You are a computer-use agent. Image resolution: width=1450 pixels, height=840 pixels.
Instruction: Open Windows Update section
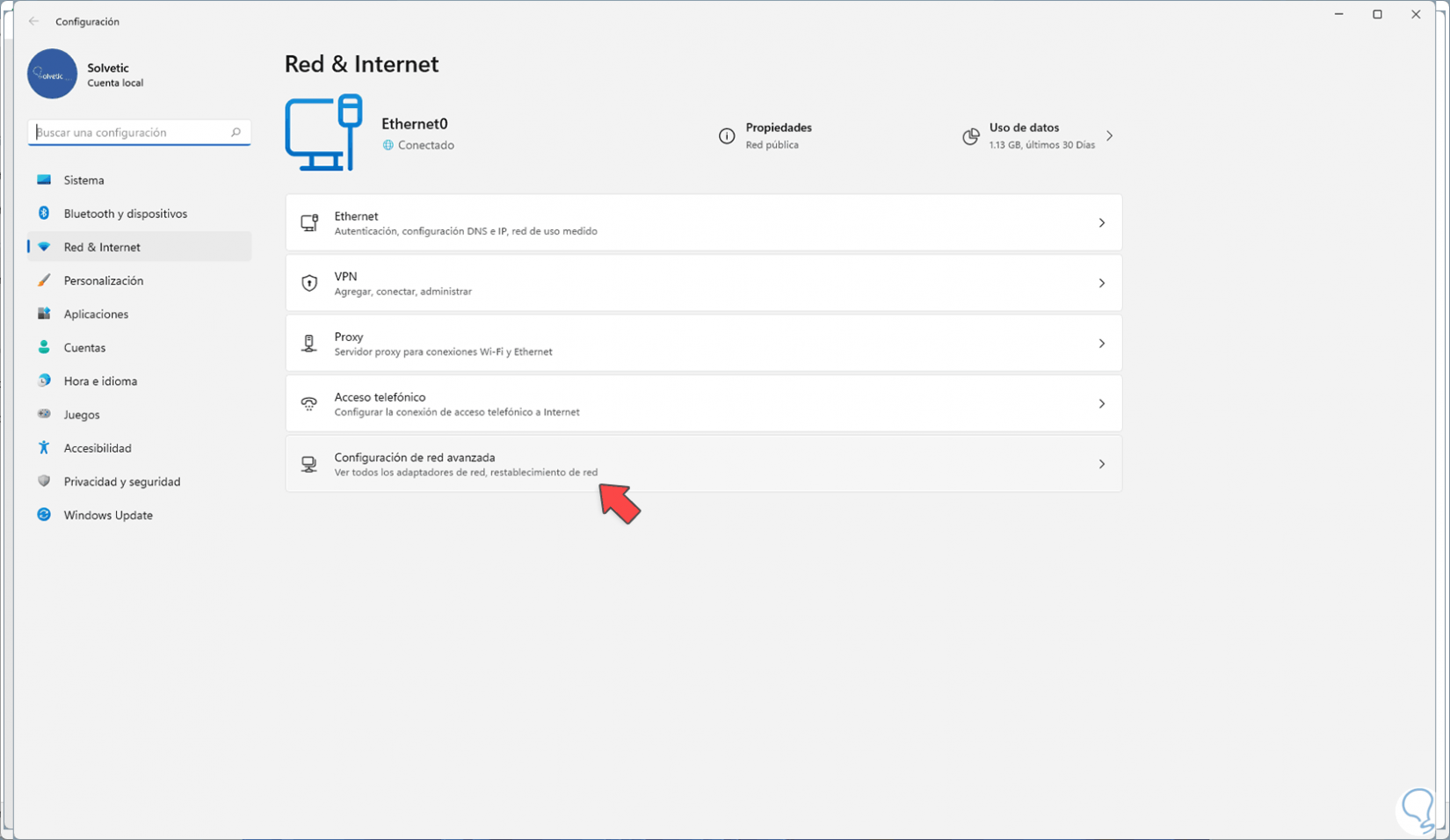(x=108, y=515)
